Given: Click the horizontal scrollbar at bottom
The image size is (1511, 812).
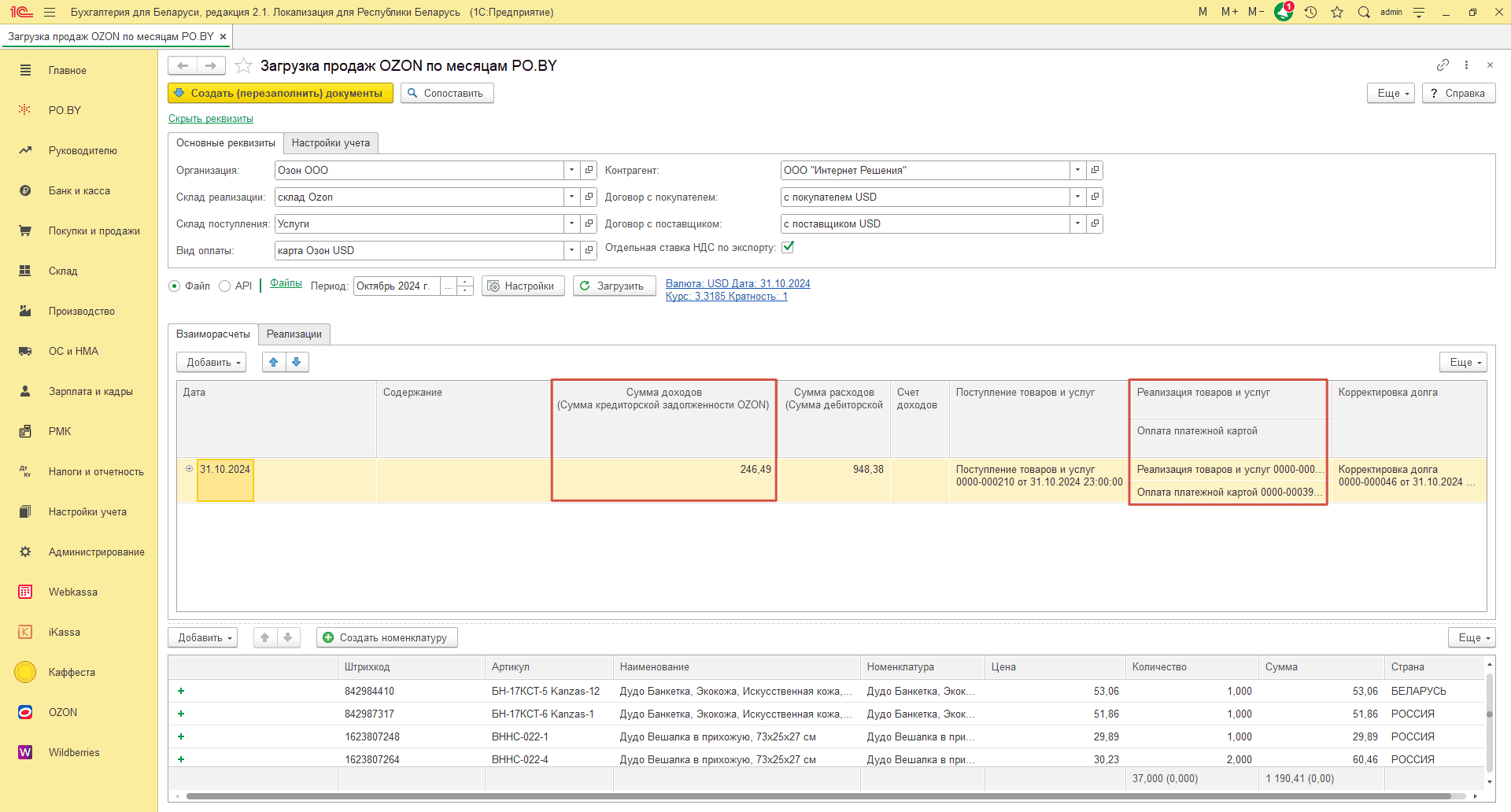Looking at the screenshot, I should click(x=818, y=796).
